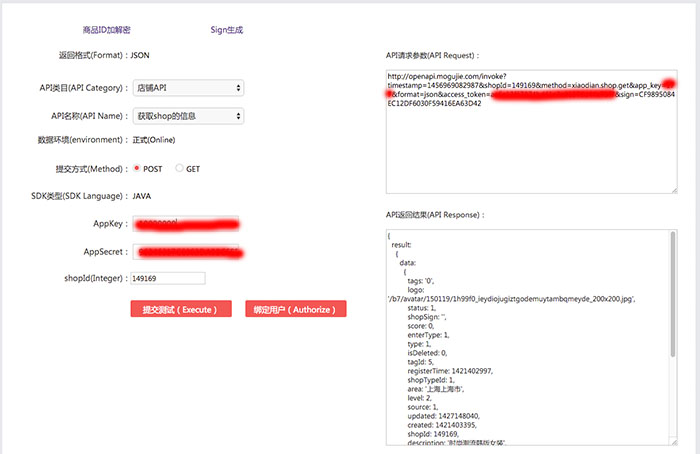Open the 商品ID加解密 tab
The width and height of the screenshot is (700, 454).
pos(119,31)
